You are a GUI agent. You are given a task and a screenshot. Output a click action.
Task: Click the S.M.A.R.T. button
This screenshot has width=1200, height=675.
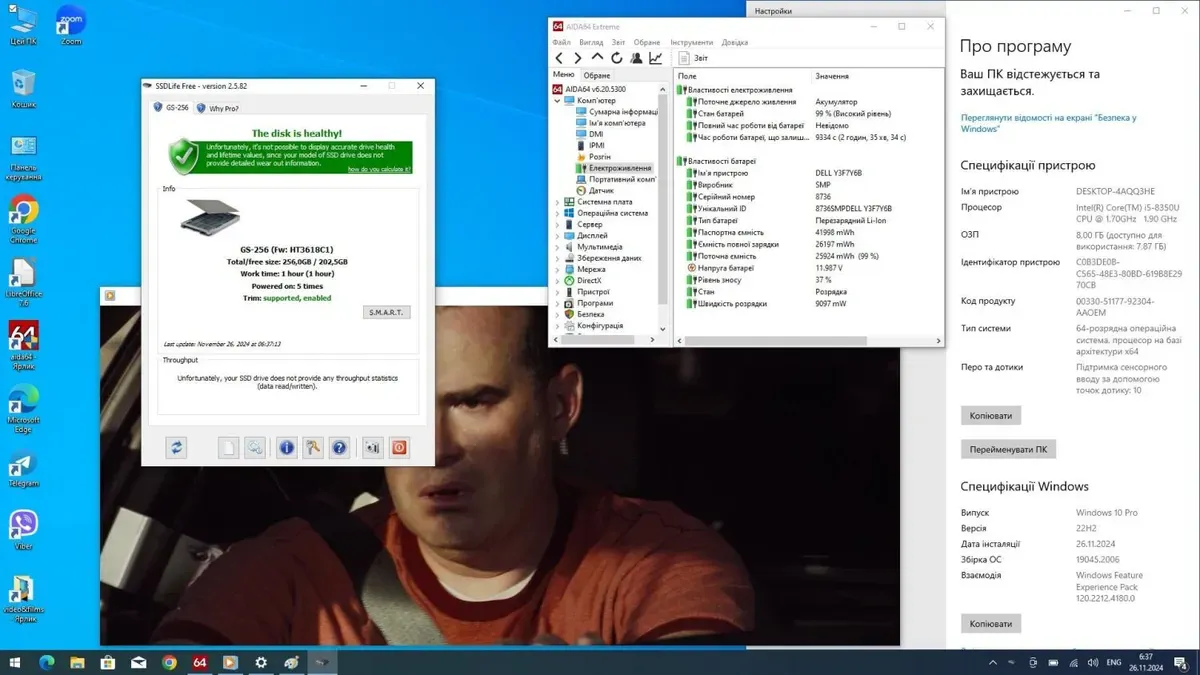coord(386,312)
